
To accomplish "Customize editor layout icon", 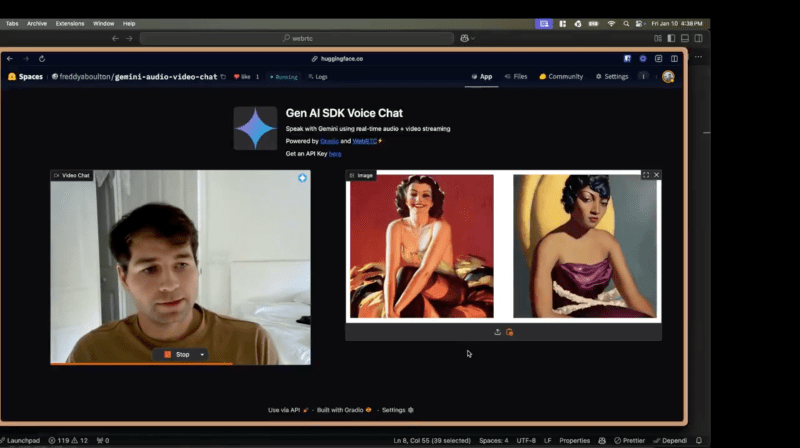I will 658,38.
